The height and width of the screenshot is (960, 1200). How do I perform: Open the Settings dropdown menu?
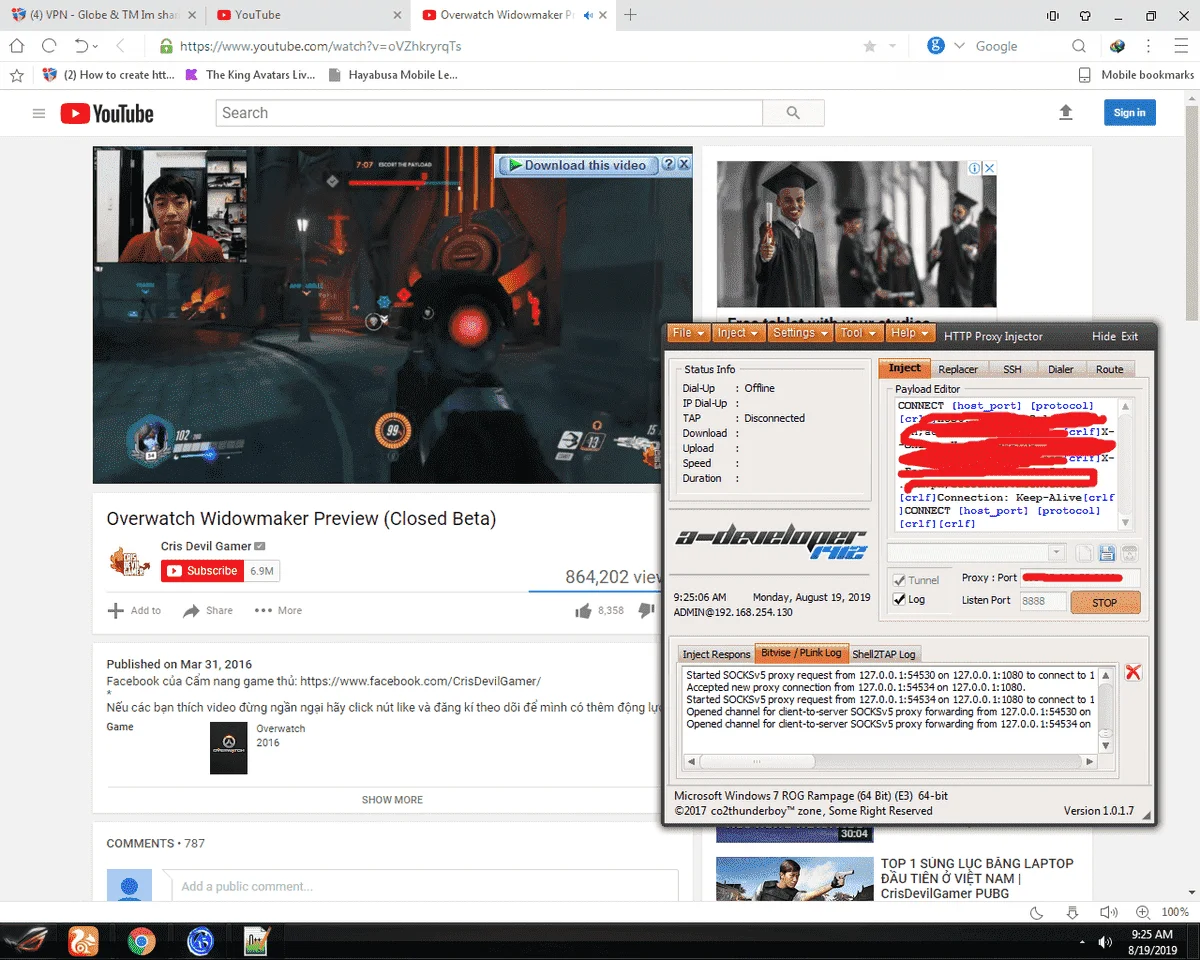800,333
